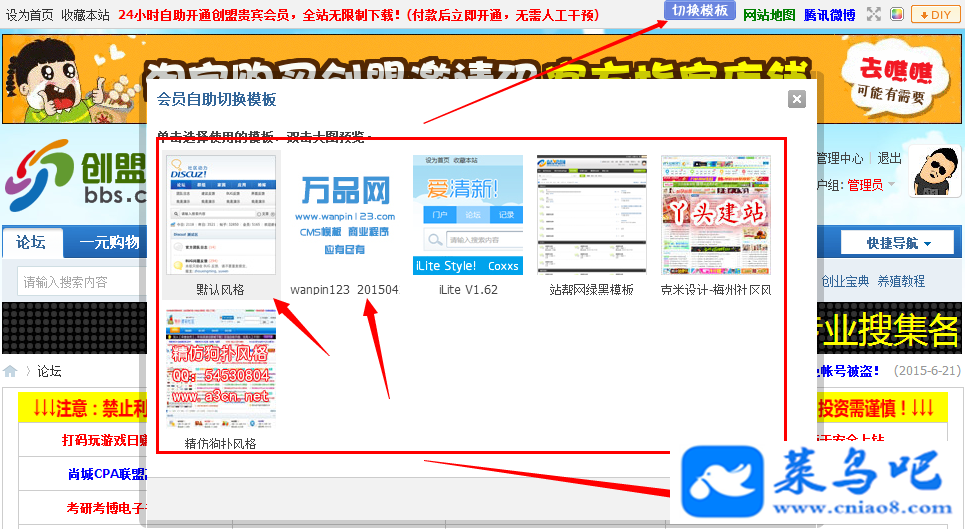Click the home breadcrumb icon
This screenshot has height=529, width=965.
click(x=10, y=372)
